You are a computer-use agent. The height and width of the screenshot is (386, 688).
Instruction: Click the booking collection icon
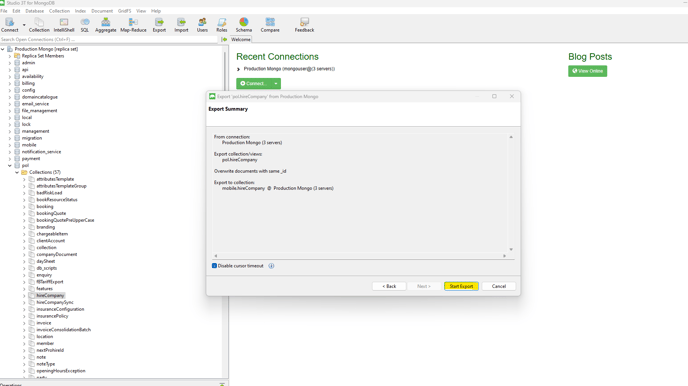click(x=32, y=207)
